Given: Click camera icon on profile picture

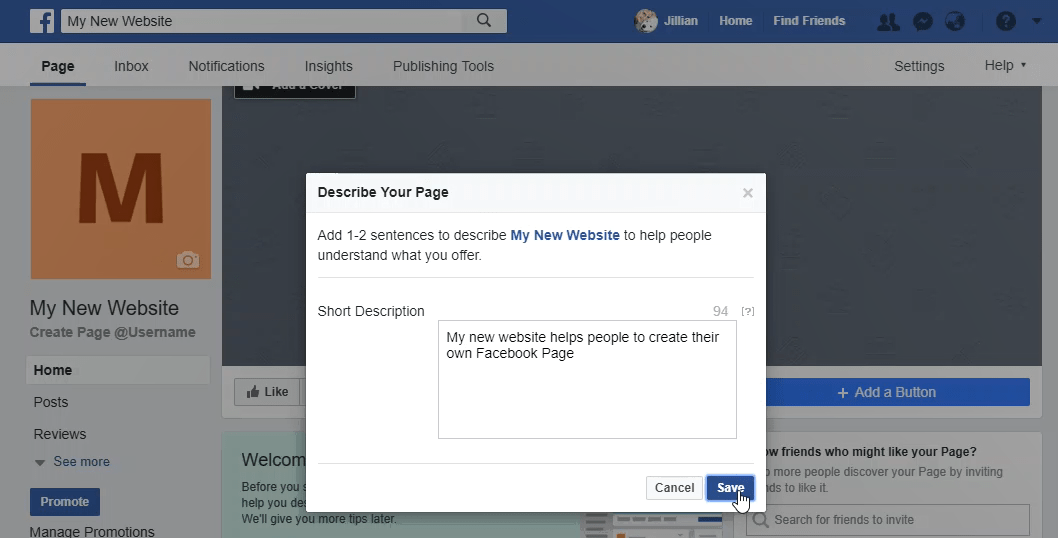Looking at the screenshot, I should point(188,259).
